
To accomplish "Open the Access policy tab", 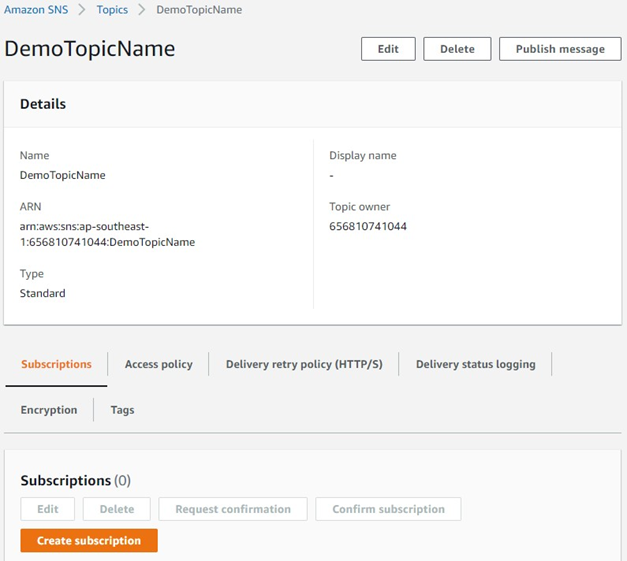I will pyautogui.click(x=158, y=364).
